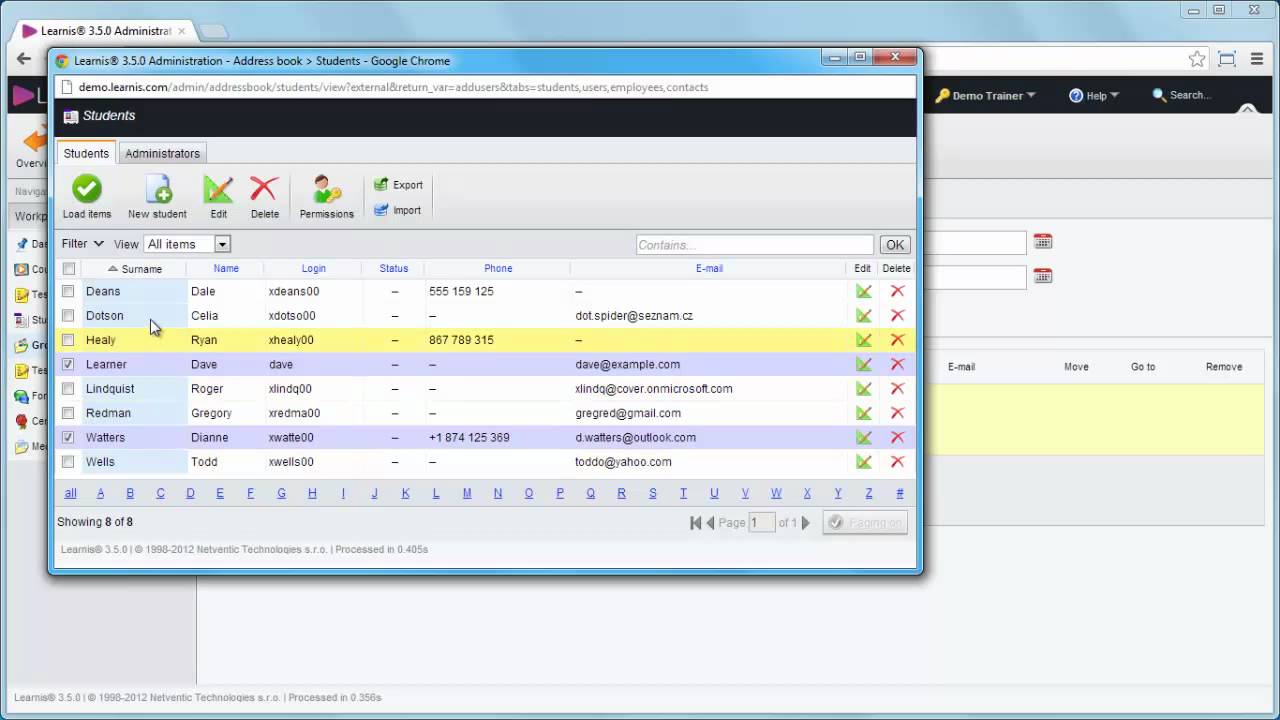Sort by the E-mail column header

tap(709, 268)
